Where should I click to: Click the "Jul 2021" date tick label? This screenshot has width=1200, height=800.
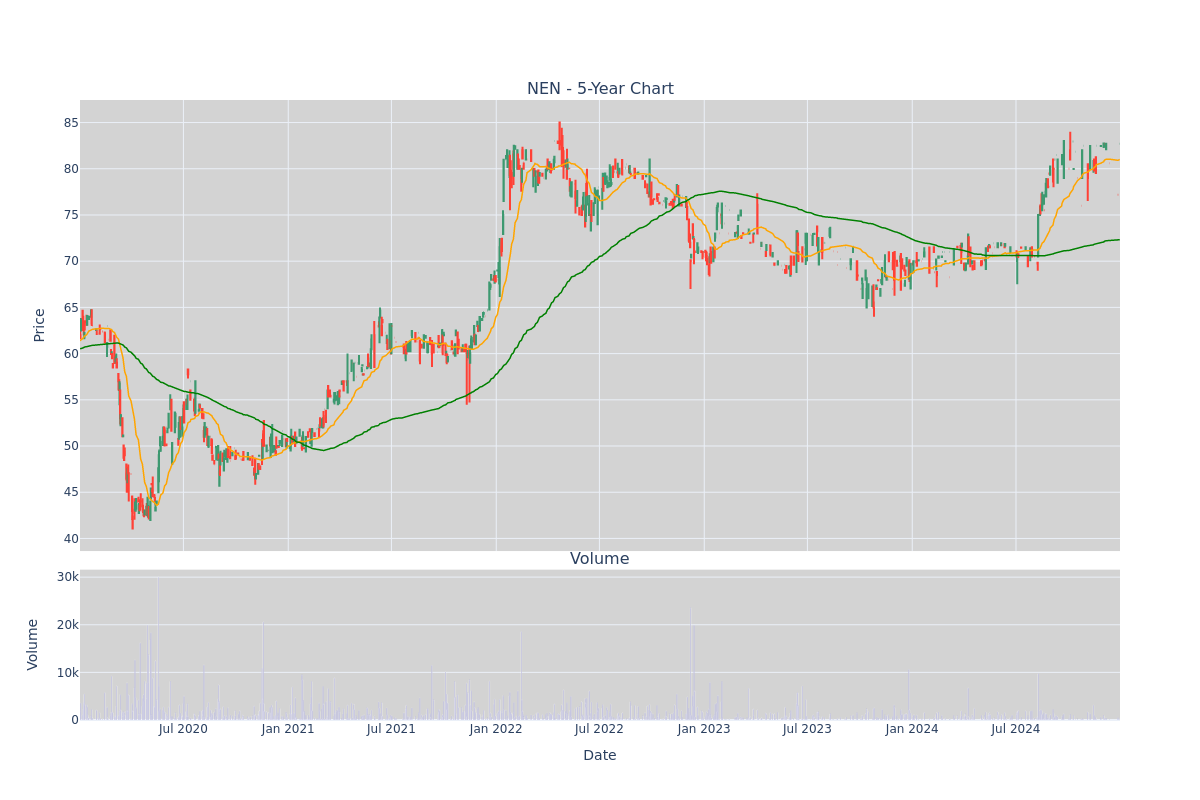391,729
